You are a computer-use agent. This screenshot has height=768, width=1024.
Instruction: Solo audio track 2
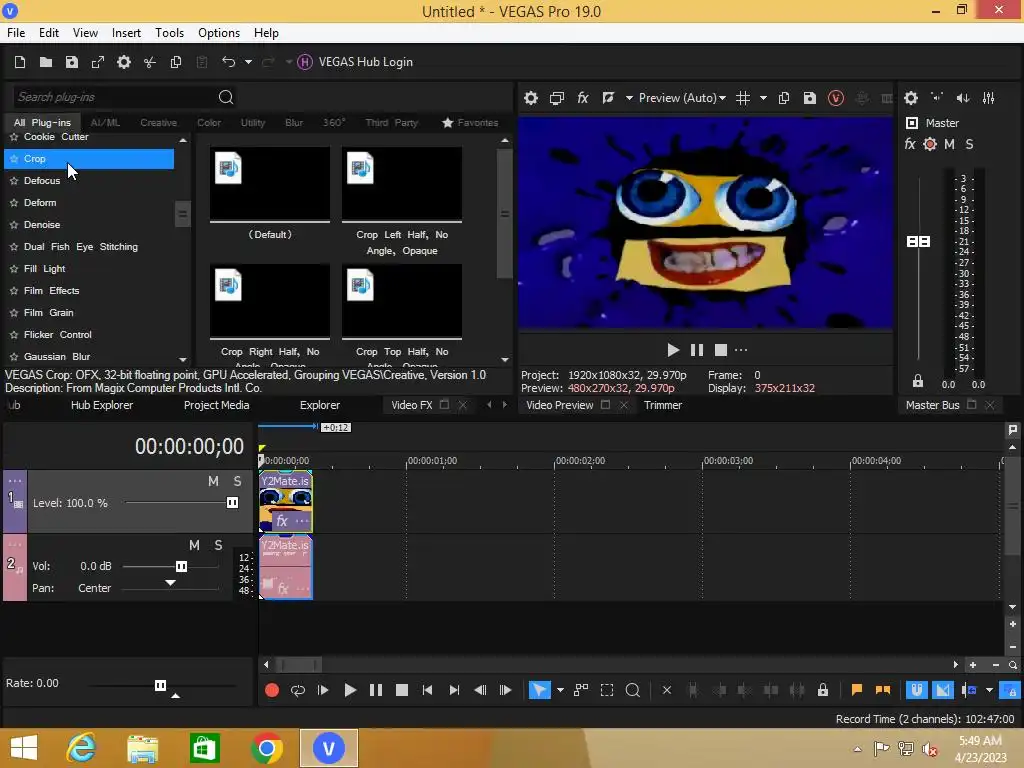point(218,545)
